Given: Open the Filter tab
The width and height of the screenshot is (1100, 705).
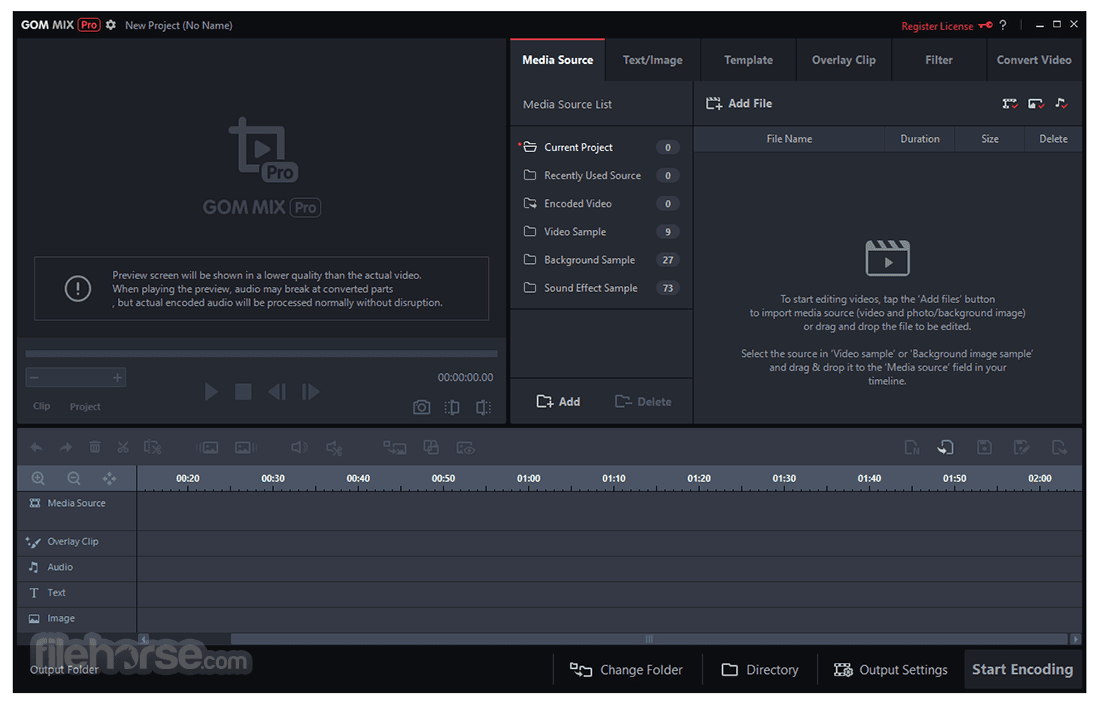Looking at the screenshot, I should (x=939, y=60).
